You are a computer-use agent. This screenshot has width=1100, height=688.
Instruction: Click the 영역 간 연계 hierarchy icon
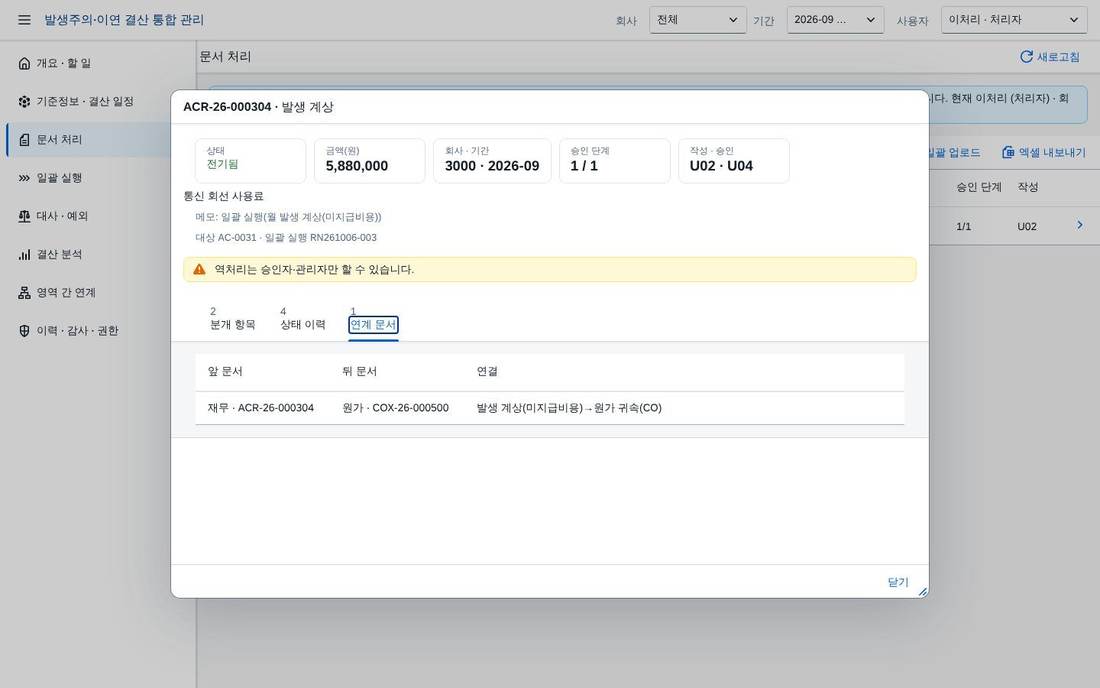point(25,292)
